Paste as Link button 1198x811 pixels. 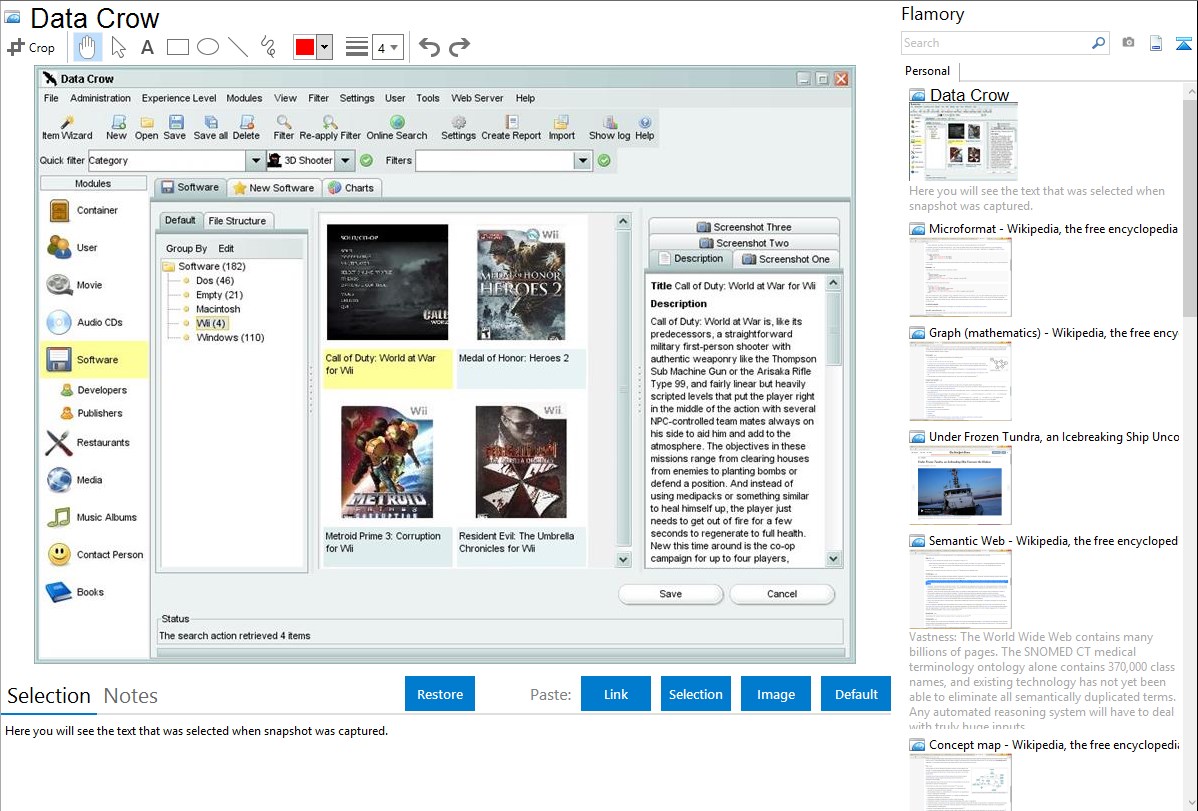pos(616,694)
